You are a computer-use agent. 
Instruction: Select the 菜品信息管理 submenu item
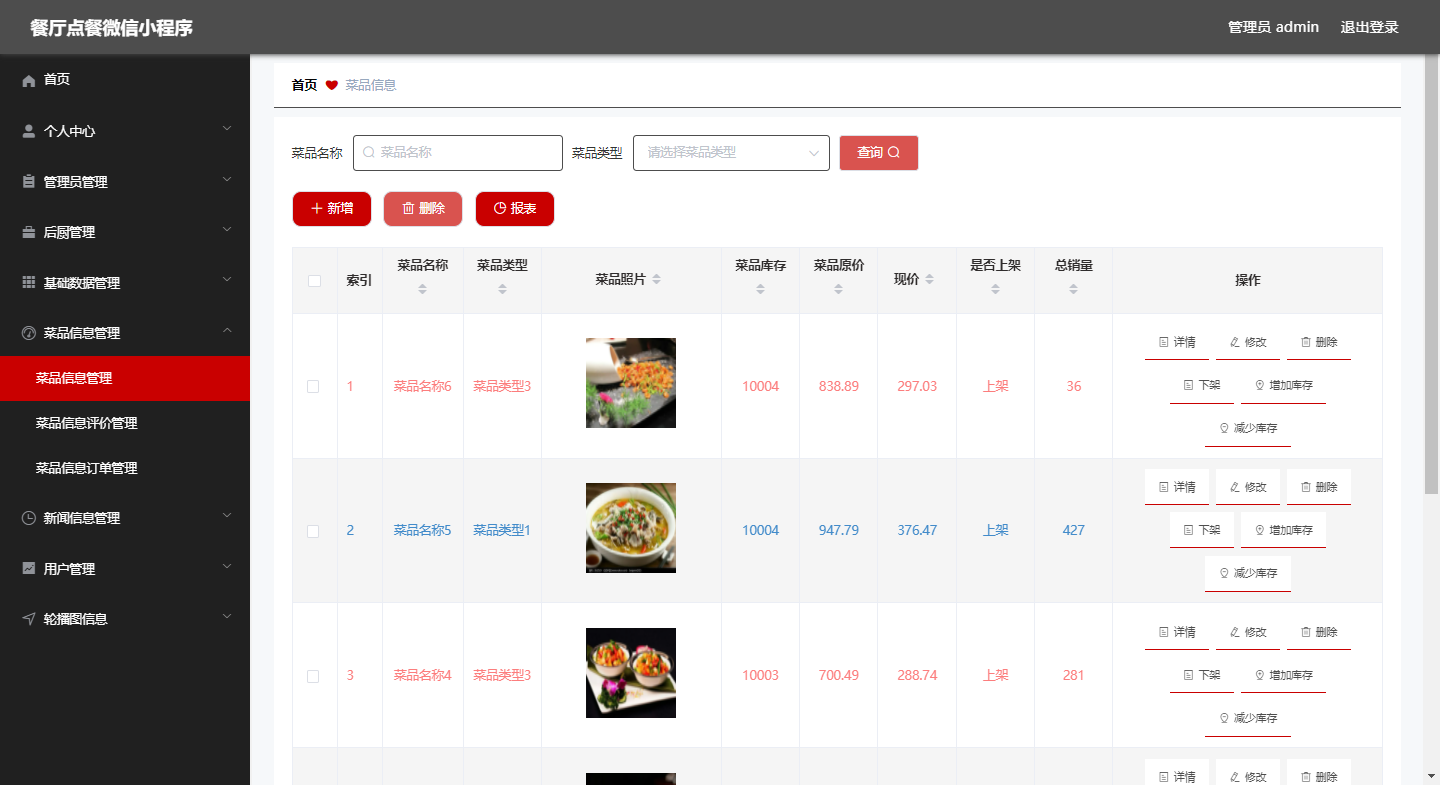125,378
